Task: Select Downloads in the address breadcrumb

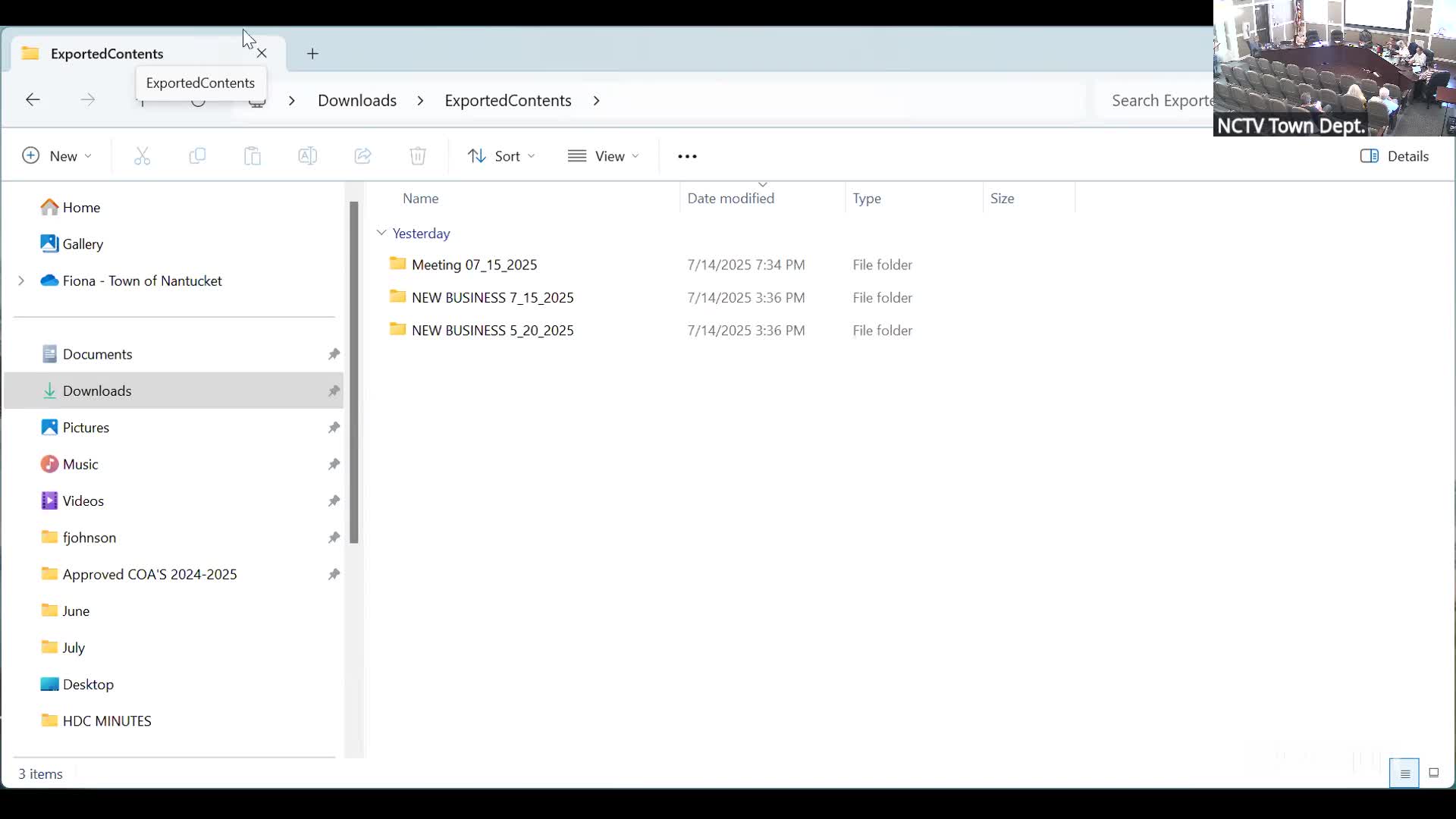Action: (357, 100)
